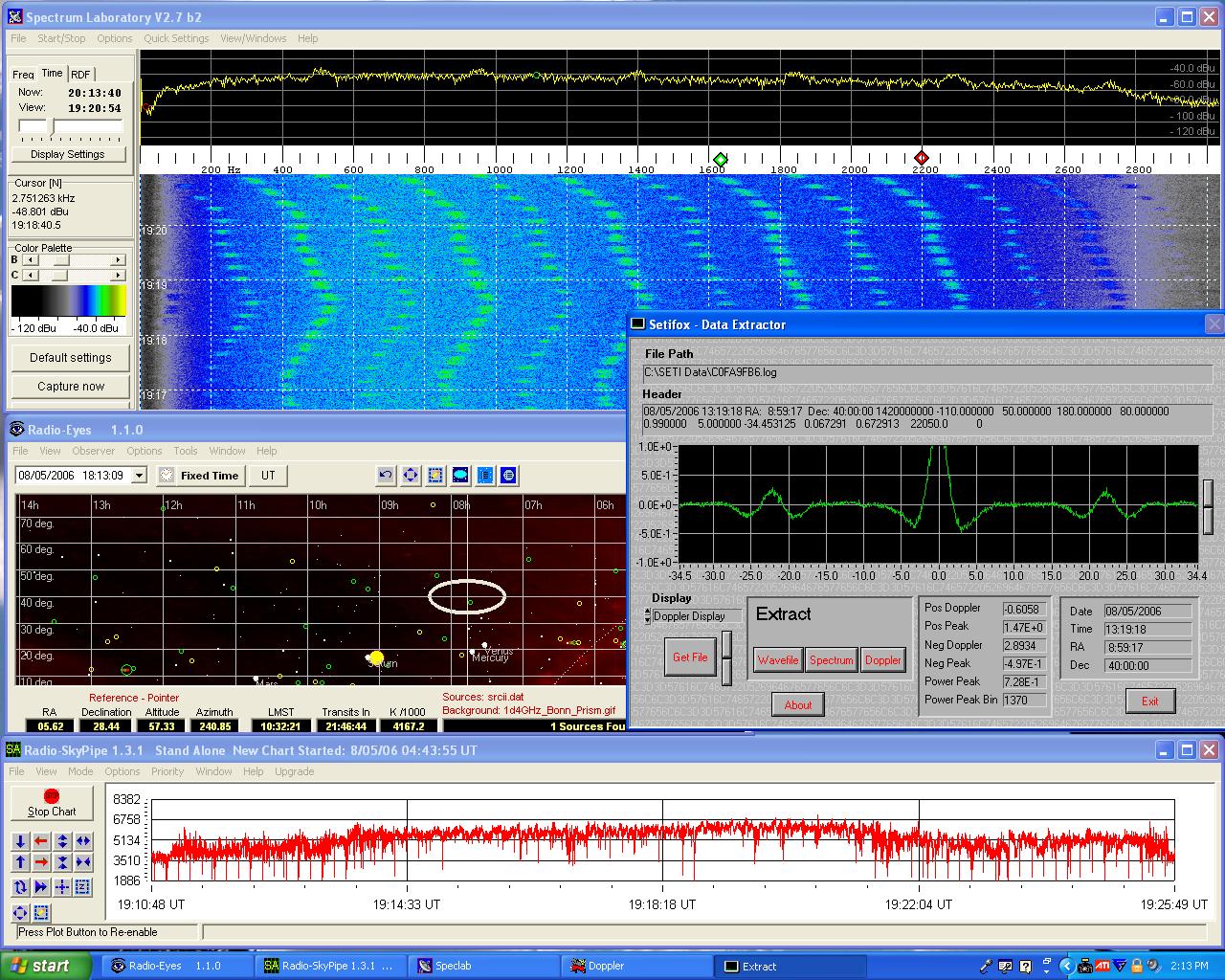The image size is (1225, 980).
Task: Open the Observer menu in Radio-Eyes
Action: pos(93,451)
